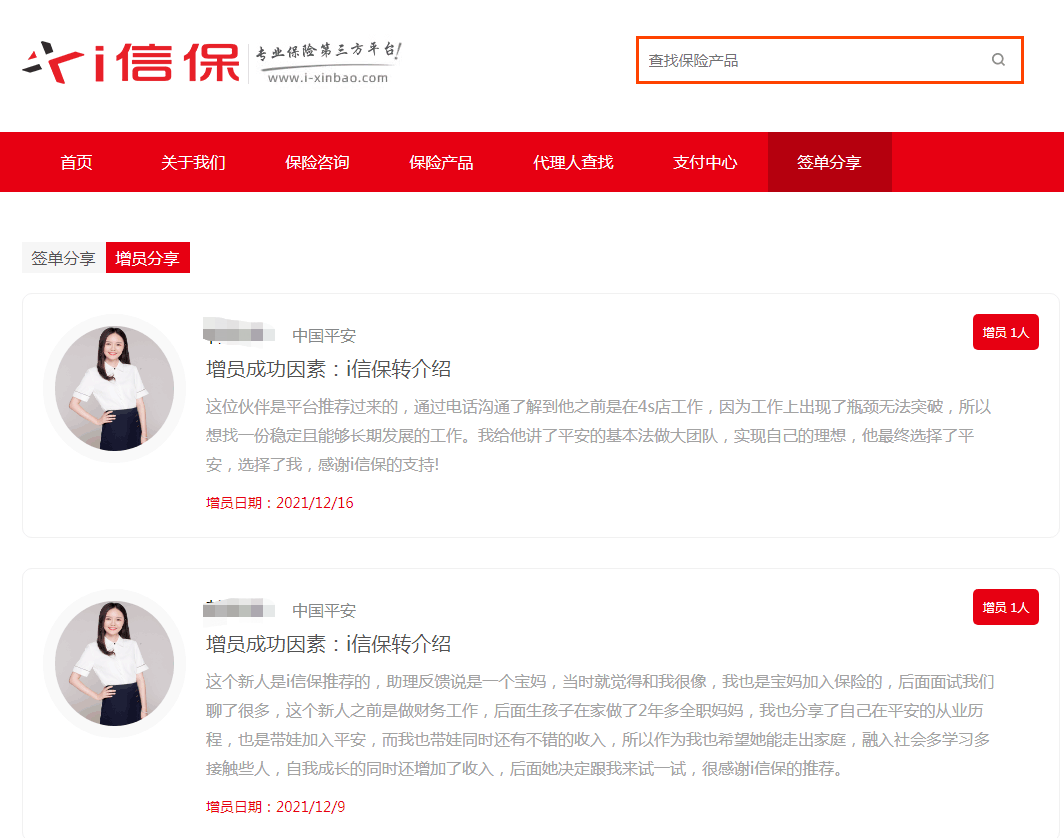Open the 首页 navigation item
Image resolution: width=1064 pixels, height=838 pixels.
[x=74, y=162]
